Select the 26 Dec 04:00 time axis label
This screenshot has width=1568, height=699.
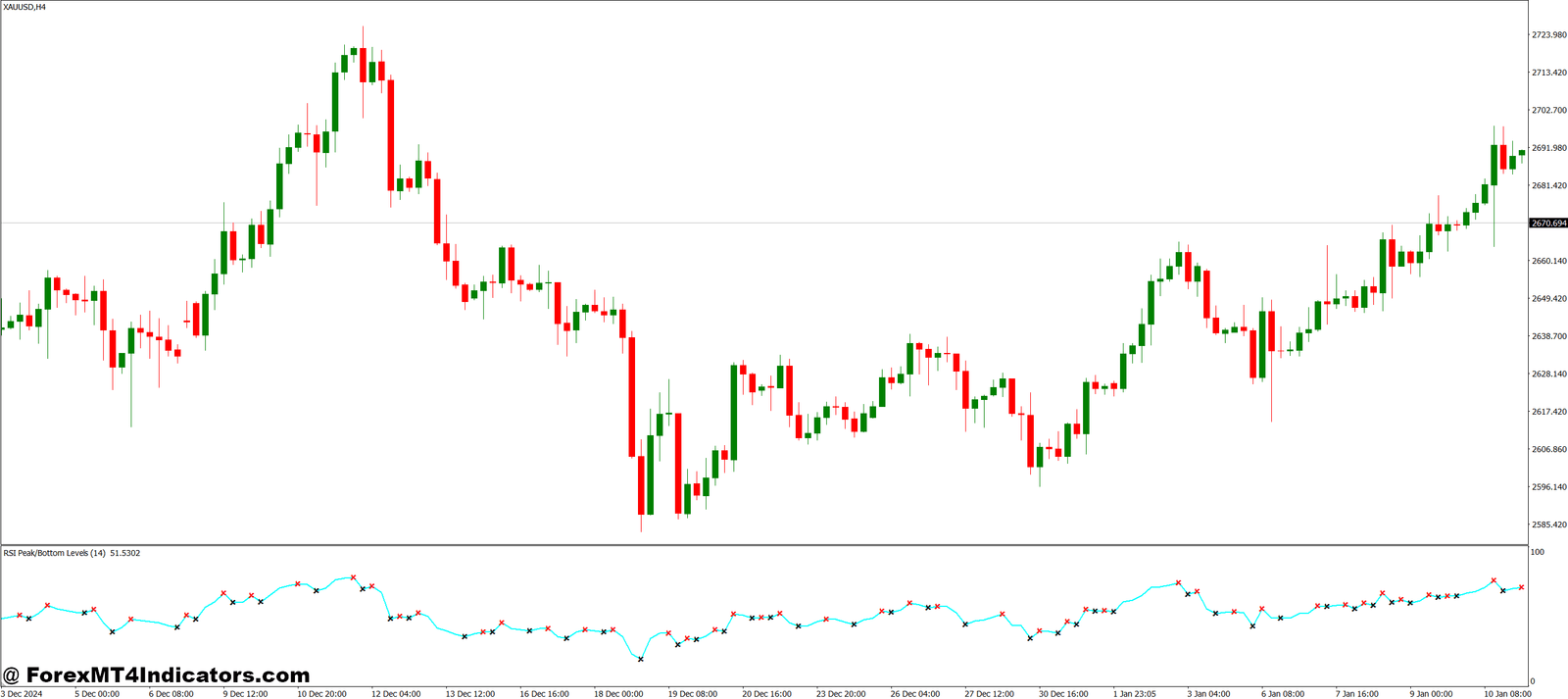914,693
